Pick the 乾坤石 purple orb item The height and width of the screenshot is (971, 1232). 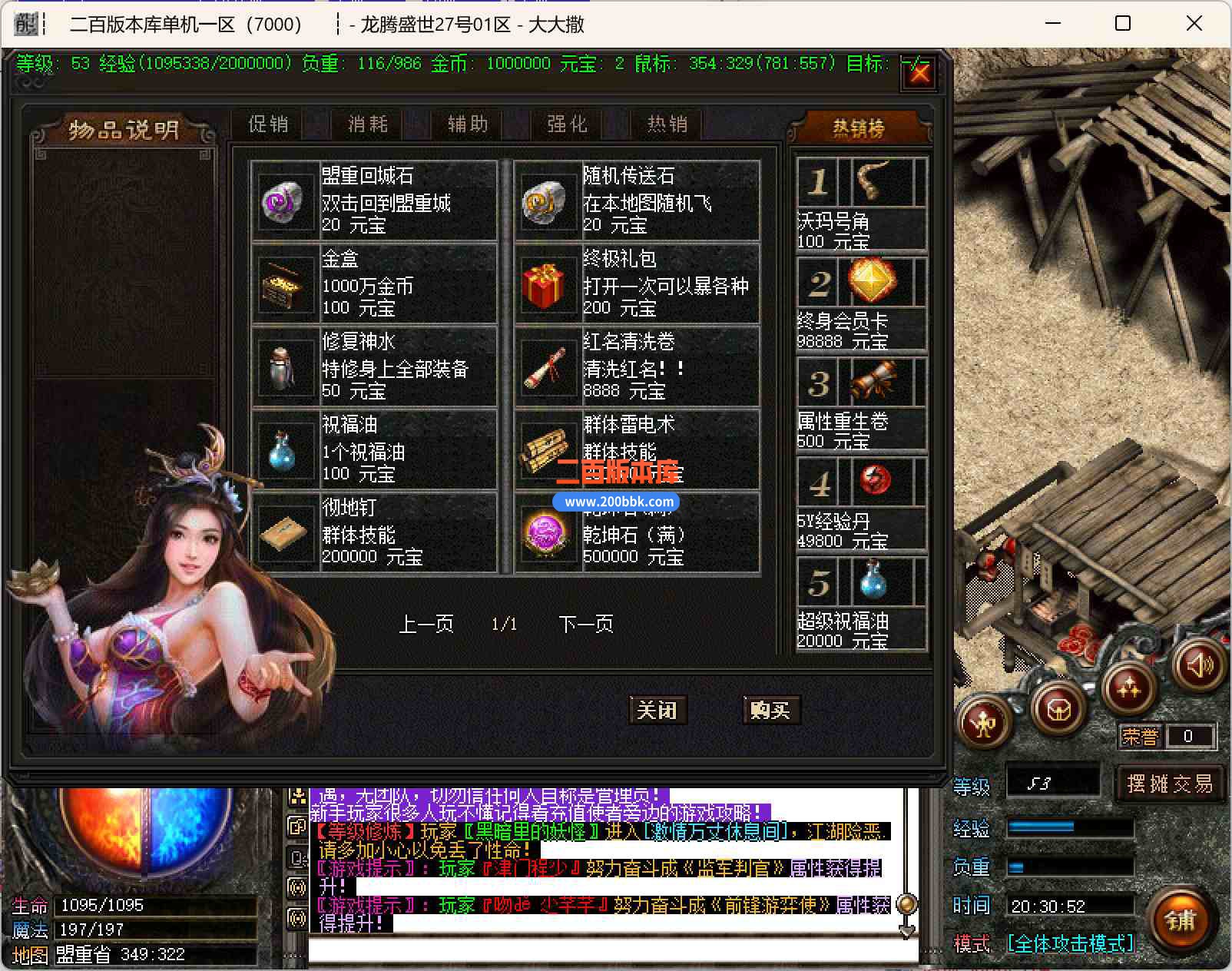coord(545,534)
